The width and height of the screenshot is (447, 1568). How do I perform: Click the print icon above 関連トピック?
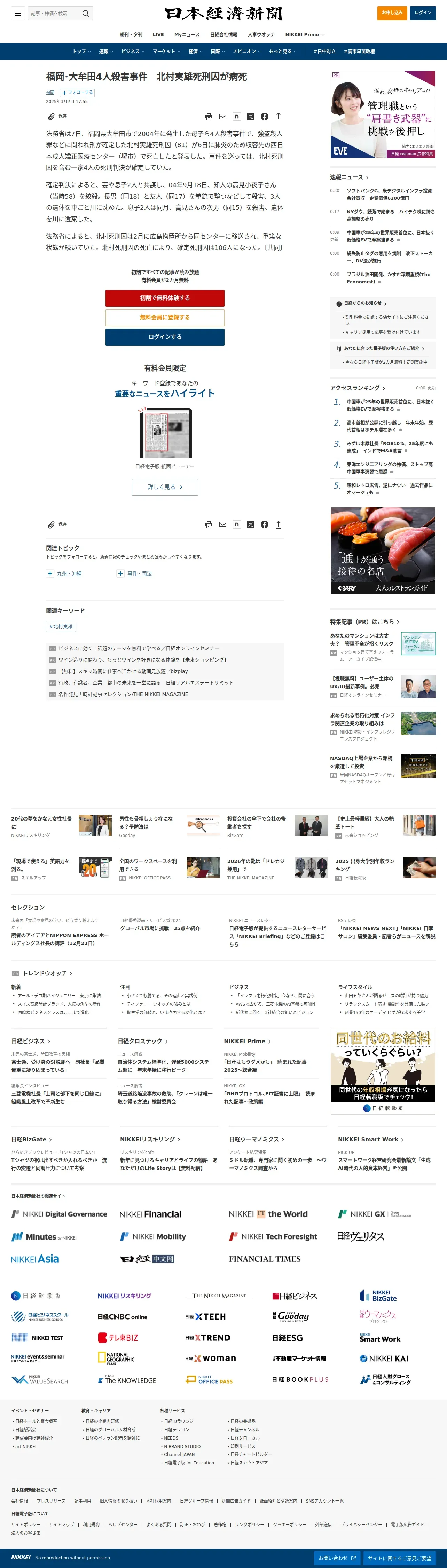point(209,525)
